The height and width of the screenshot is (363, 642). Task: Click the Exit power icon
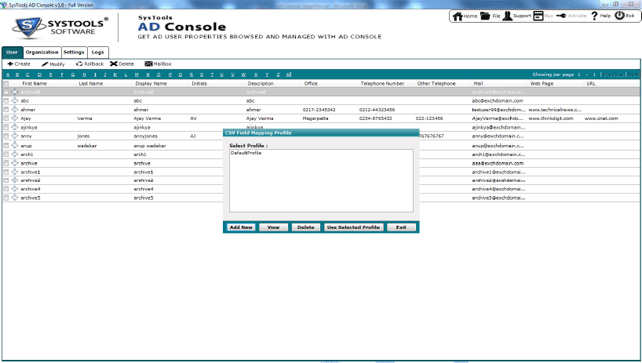(x=619, y=16)
